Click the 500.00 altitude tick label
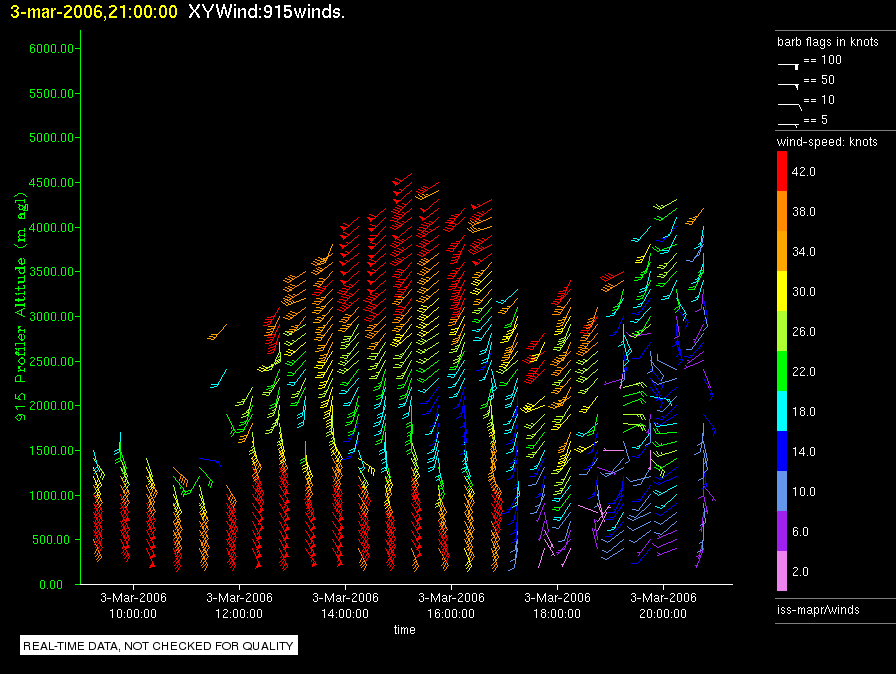The image size is (896, 674). point(55,540)
